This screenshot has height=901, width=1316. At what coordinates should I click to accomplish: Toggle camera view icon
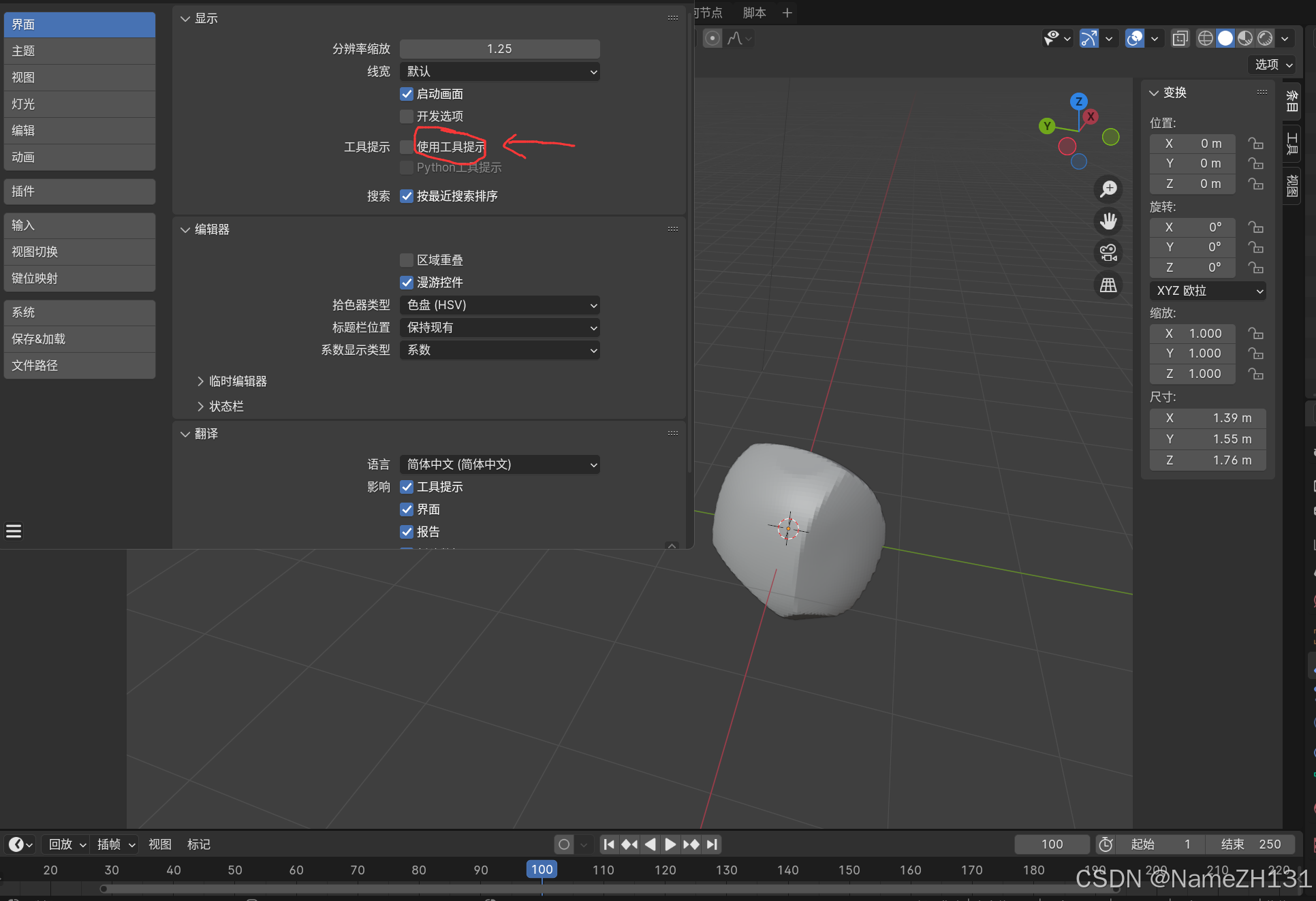pos(1108,253)
